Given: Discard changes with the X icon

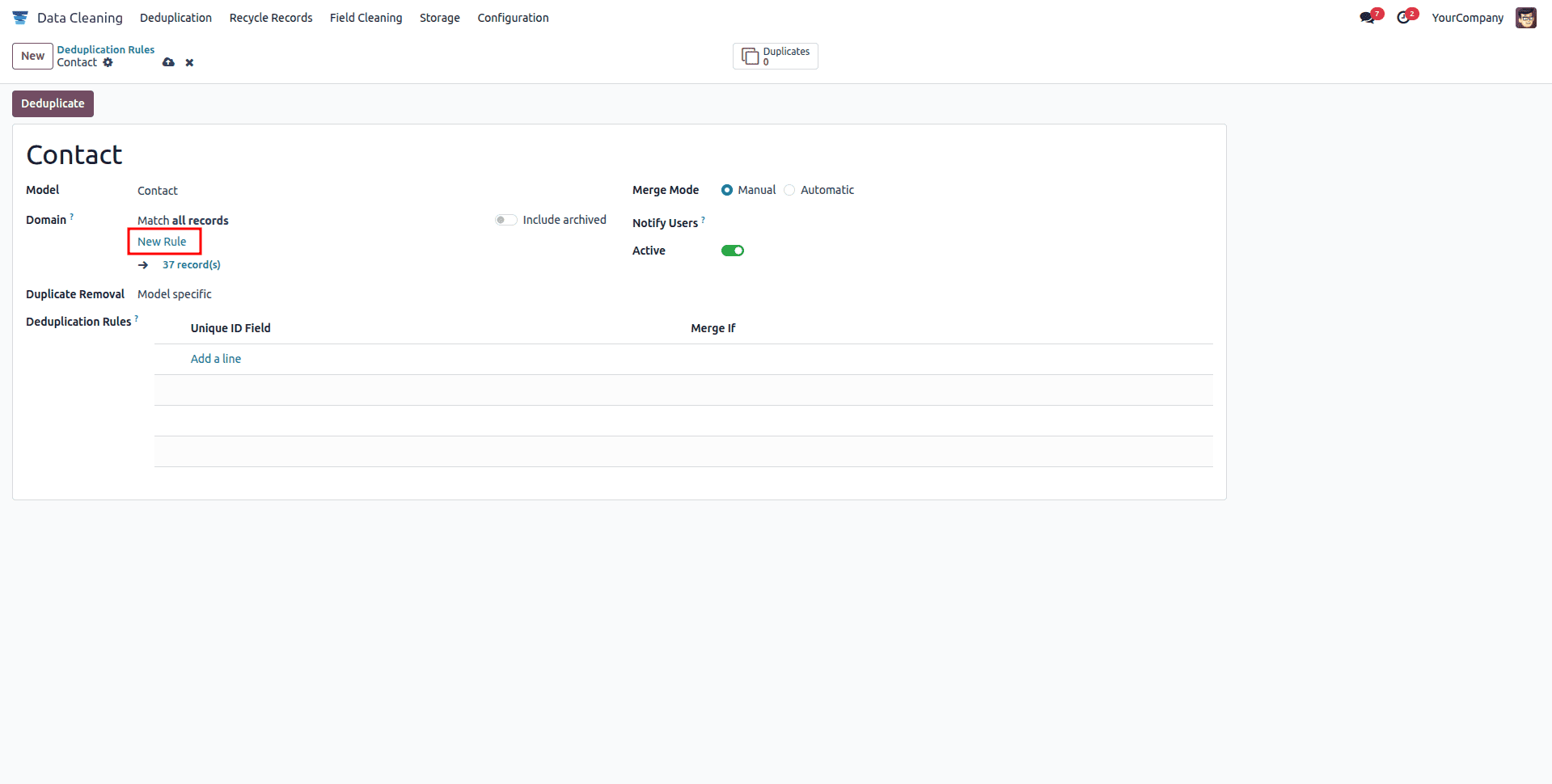Looking at the screenshot, I should coord(189,62).
